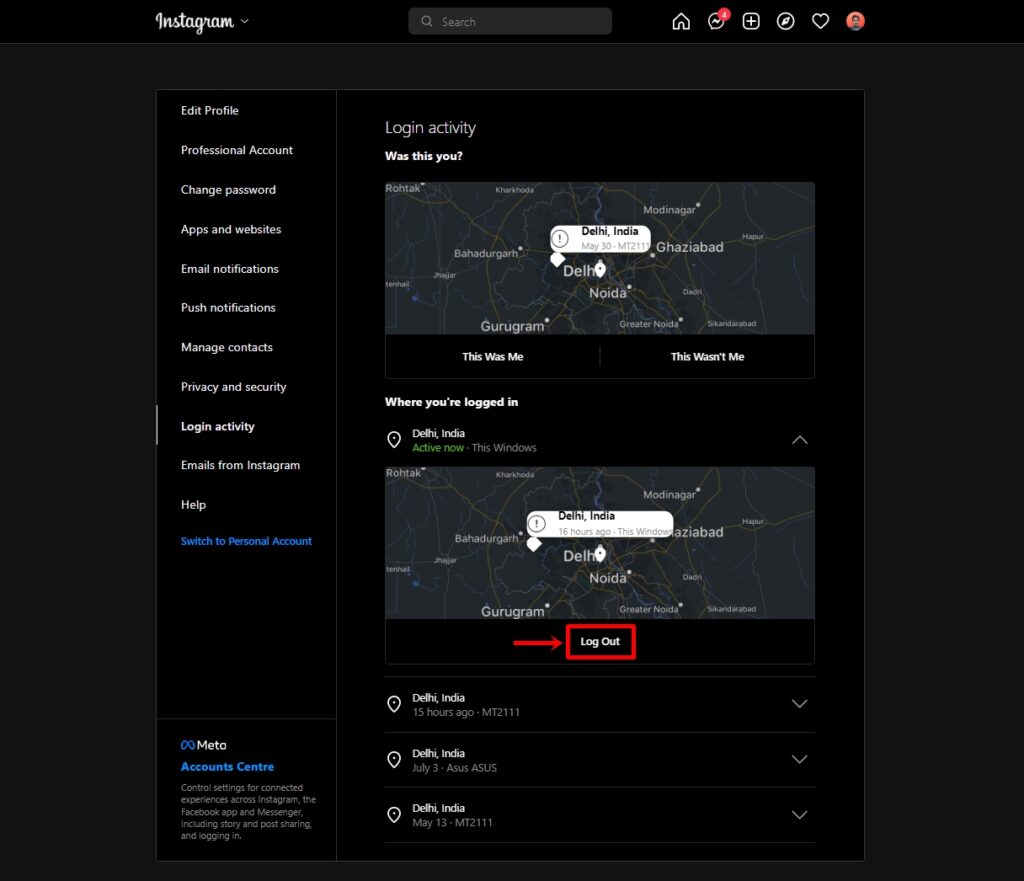Switch to the Push notifications section
Viewport: 1024px width, 881px height.
pyautogui.click(x=228, y=307)
